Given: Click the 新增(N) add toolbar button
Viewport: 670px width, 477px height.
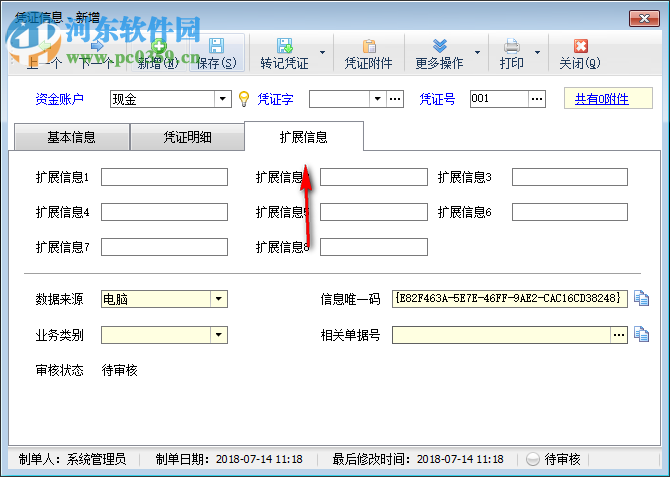Looking at the screenshot, I should click(x=158, y=53).
